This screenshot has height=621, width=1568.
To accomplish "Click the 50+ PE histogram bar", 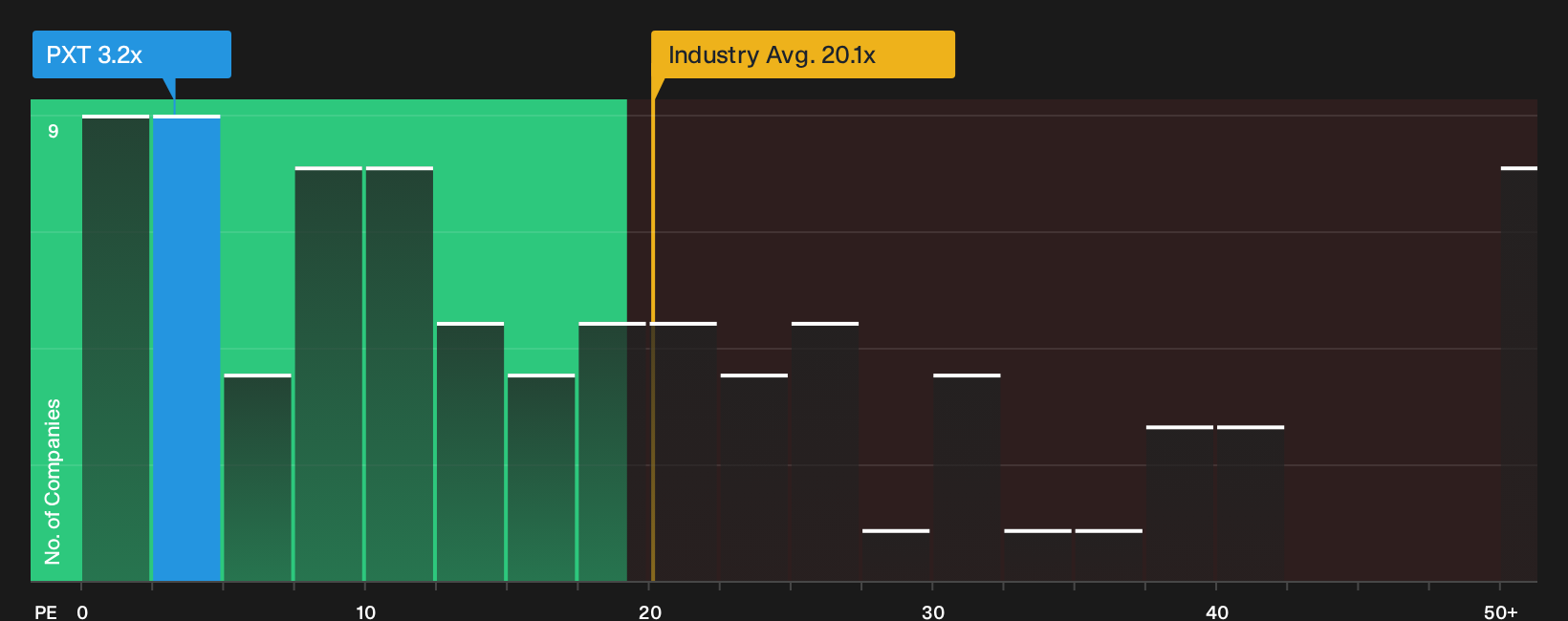I will pos(1519,374).
